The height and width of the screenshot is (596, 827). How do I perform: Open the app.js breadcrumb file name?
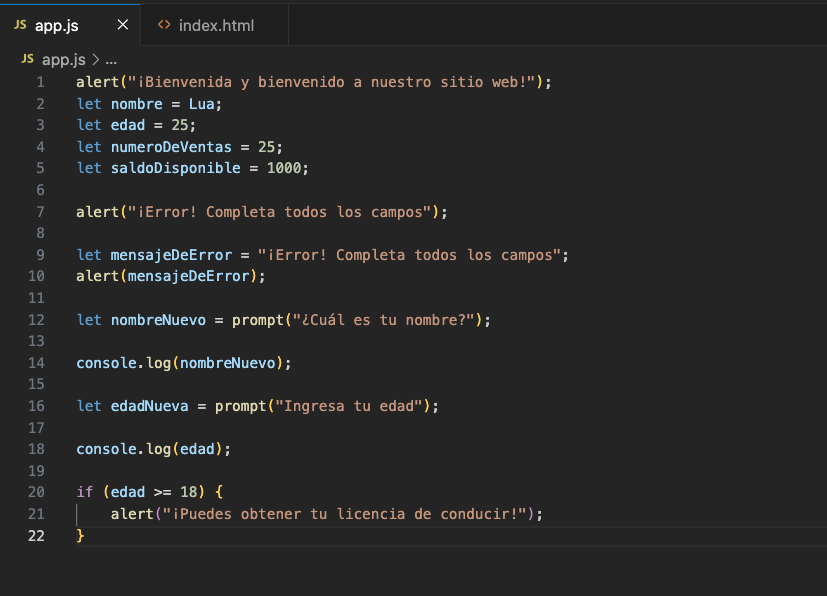tap(64, 60)
